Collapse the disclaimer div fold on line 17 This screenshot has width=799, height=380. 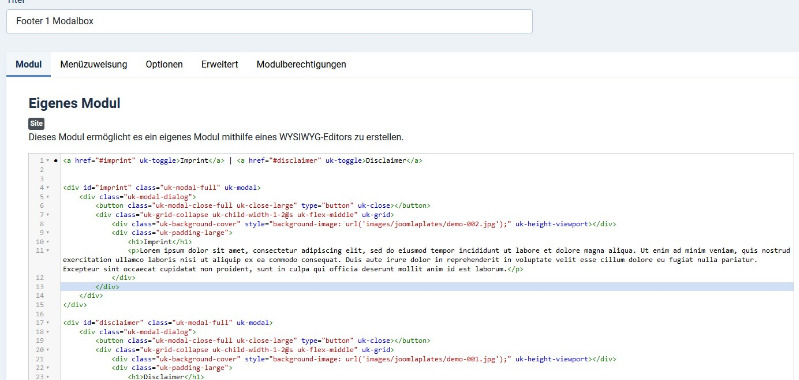click(47, 322)
